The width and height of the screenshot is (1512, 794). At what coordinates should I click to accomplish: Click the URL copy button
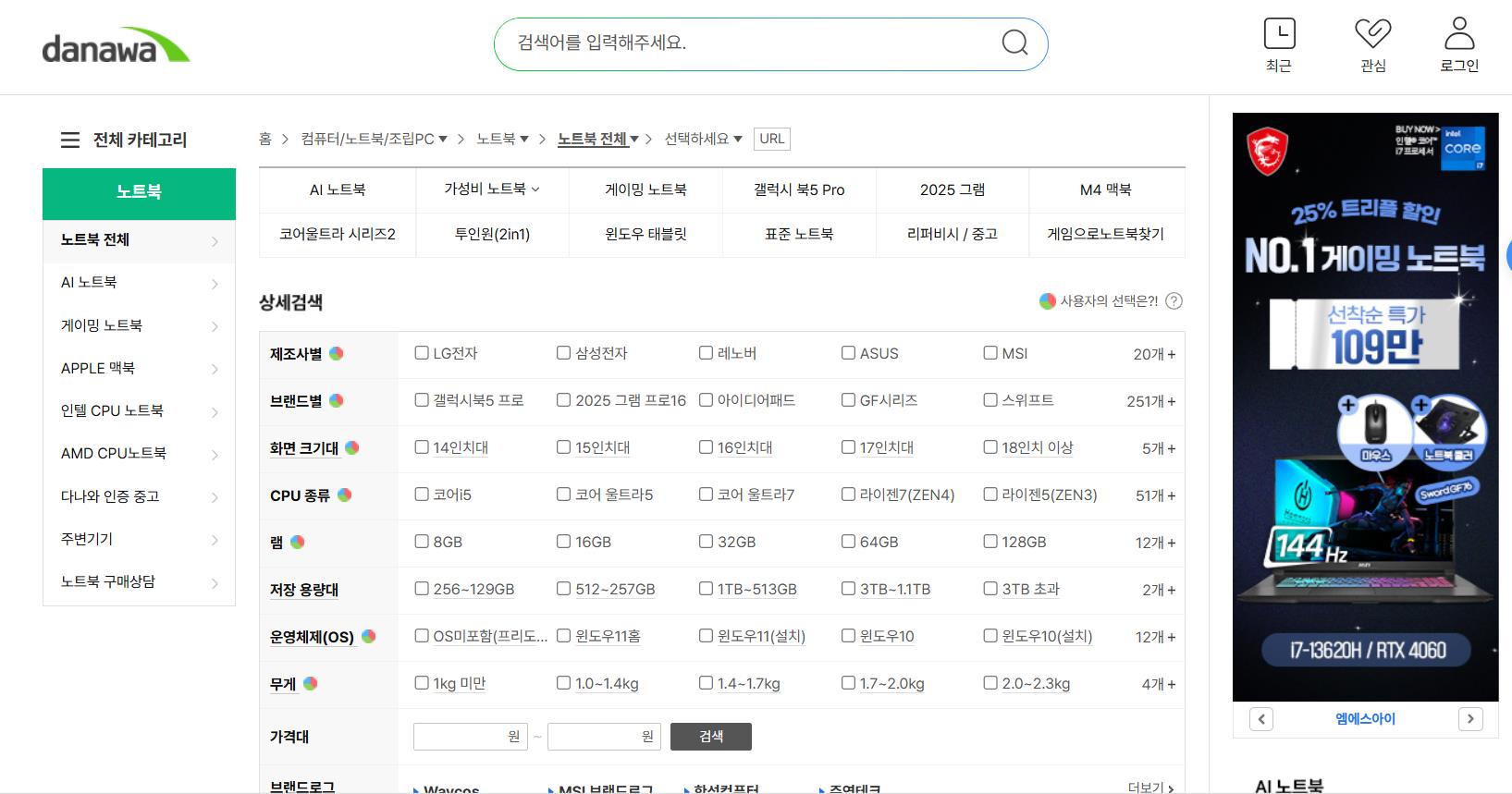coord(772,139)
